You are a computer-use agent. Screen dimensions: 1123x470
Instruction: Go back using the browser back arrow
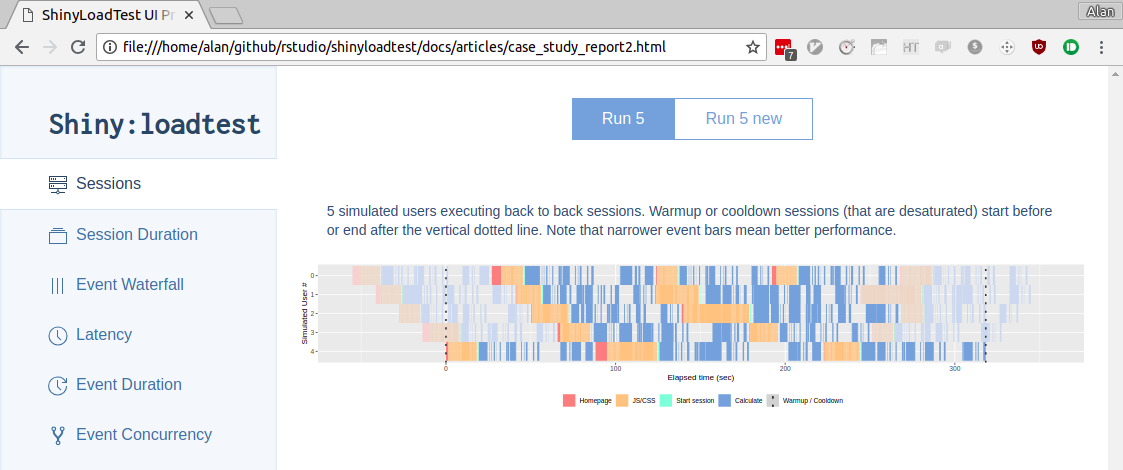pos(22,47)
